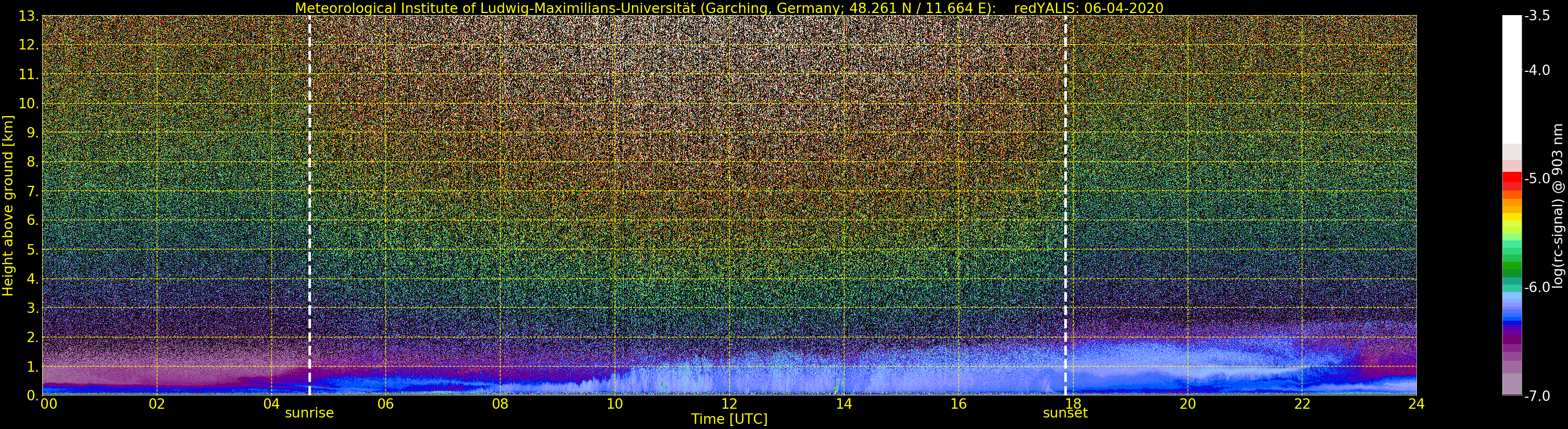The width and height of the screenshot is (1568, 429).
Task: Click the height axis tick label '12.'
Action: [29, 45]
